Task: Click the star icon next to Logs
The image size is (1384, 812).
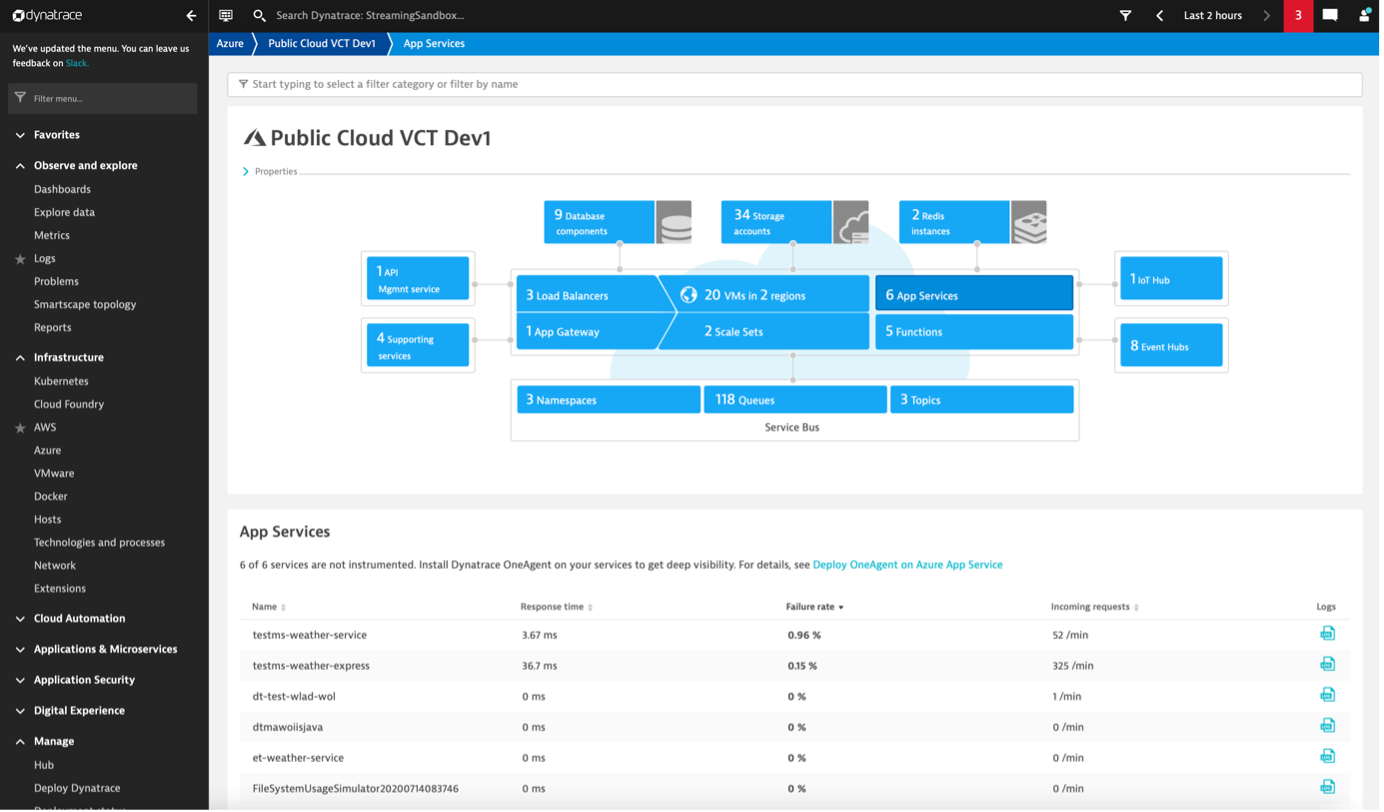Action: pos(20,259)
